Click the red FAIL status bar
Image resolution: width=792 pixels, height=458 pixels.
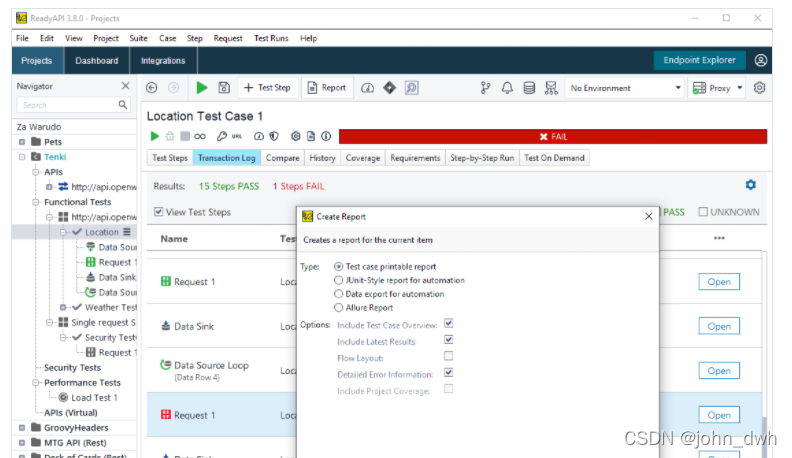[553, 136]
